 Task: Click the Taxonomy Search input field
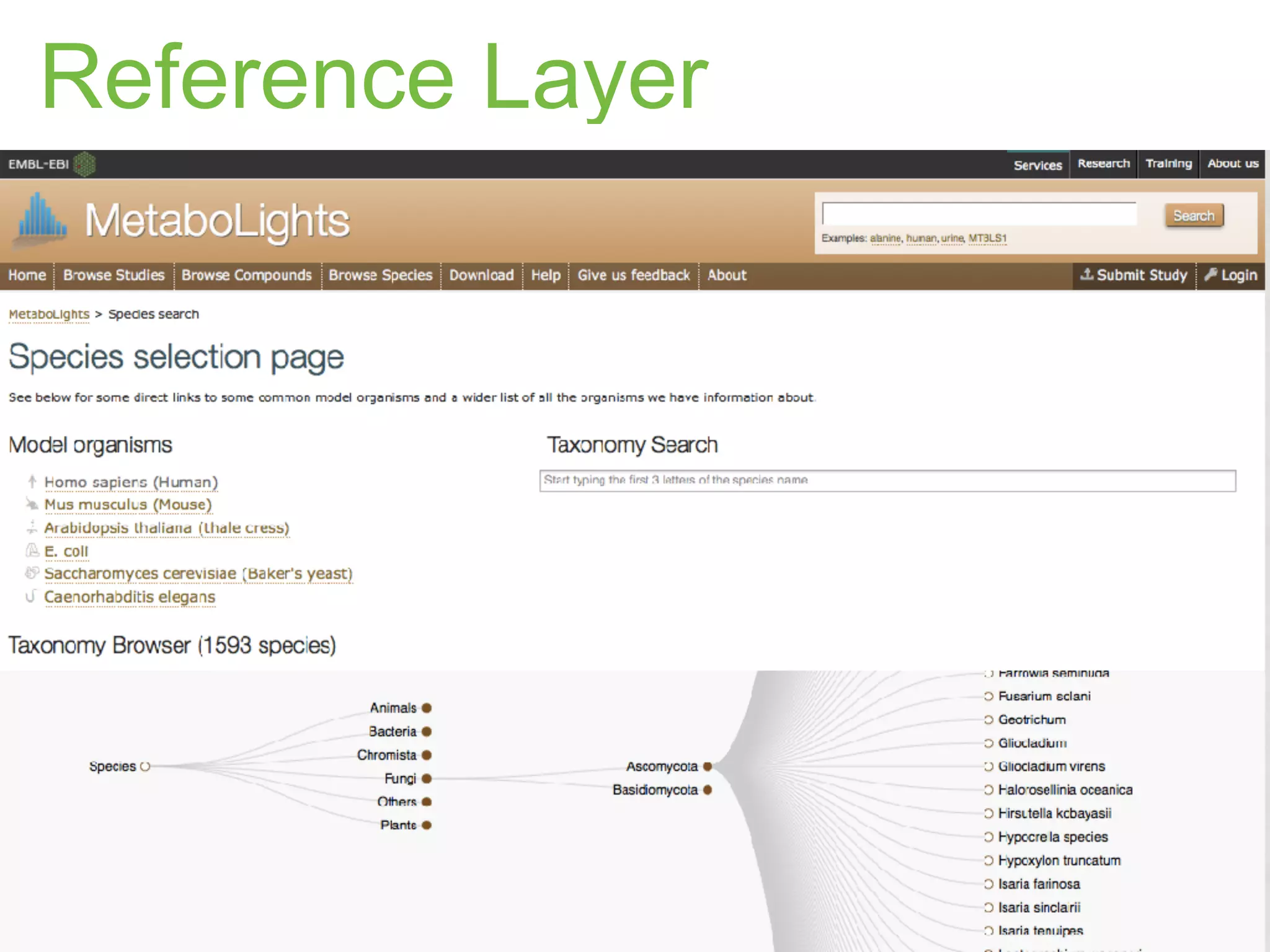coord(887,480)
